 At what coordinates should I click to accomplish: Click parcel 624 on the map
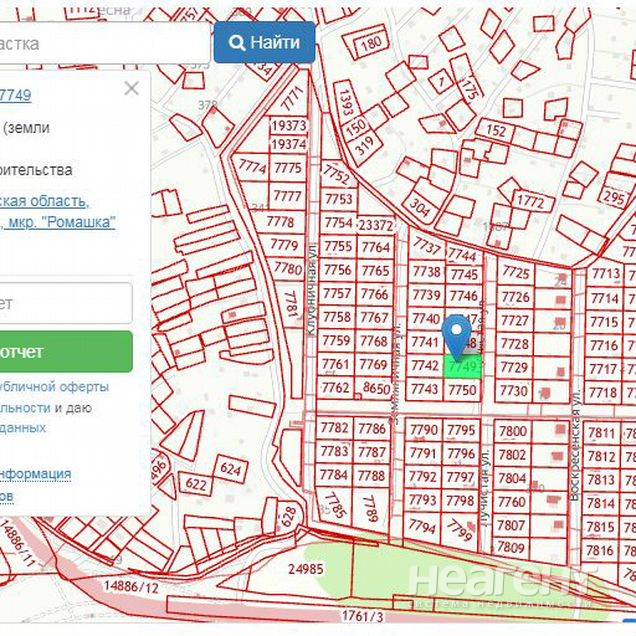click(230, 467)
